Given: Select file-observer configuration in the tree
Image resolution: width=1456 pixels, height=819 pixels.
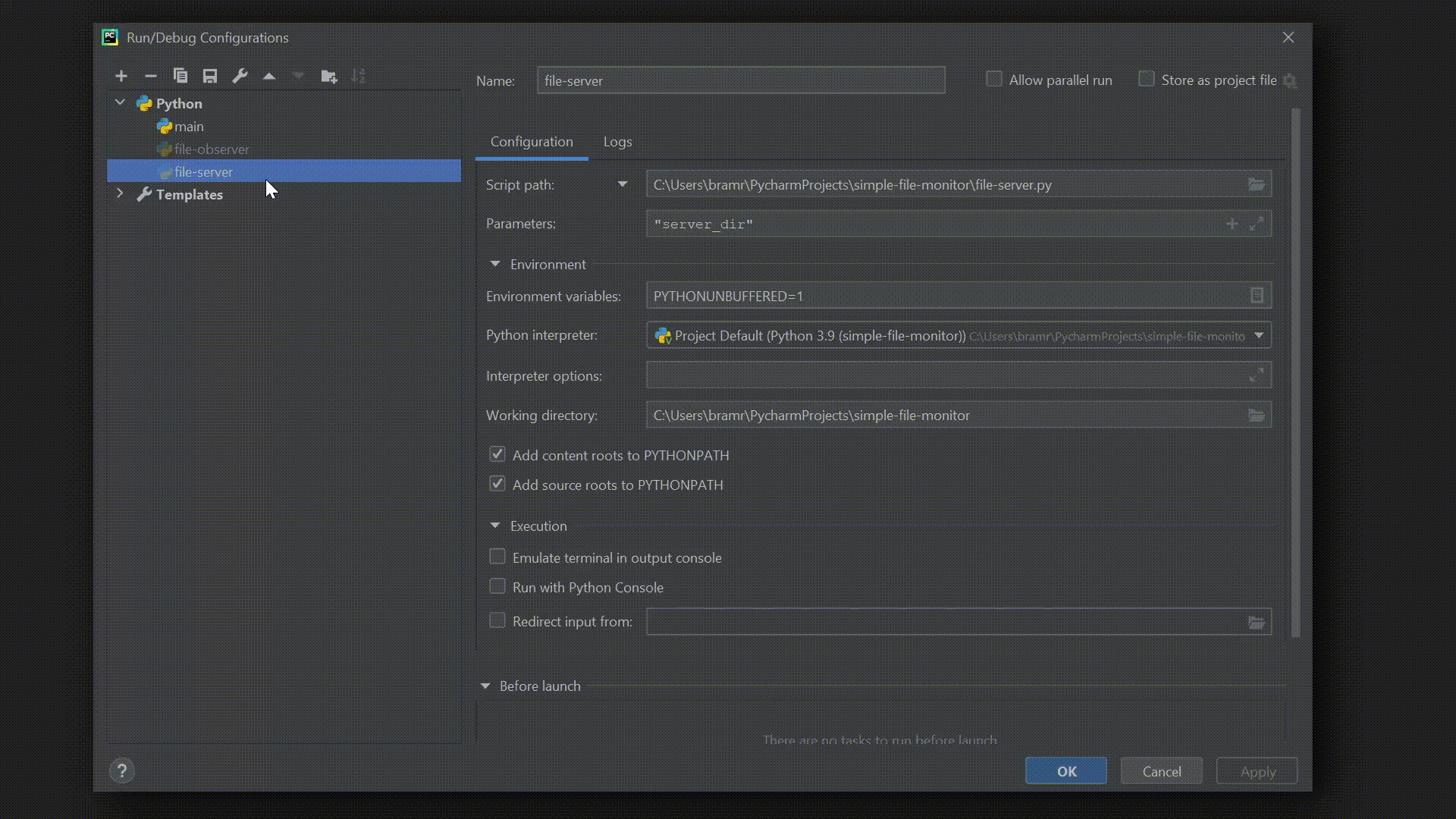Looking at the screenshot, I should point(212,149).
